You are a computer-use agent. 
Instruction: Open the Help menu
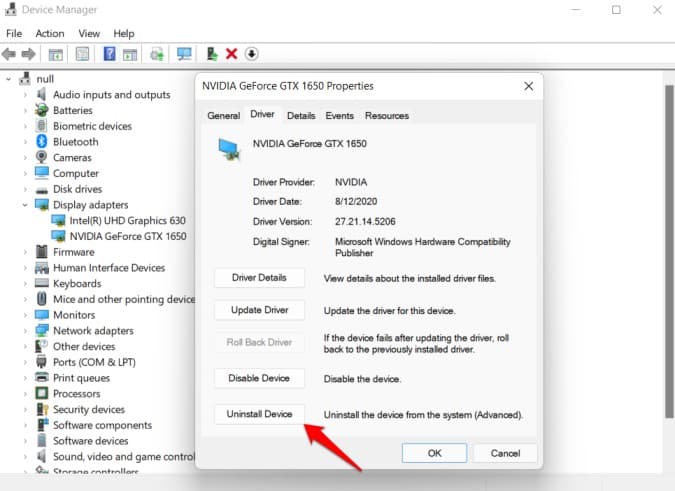(x=124, y=33)
